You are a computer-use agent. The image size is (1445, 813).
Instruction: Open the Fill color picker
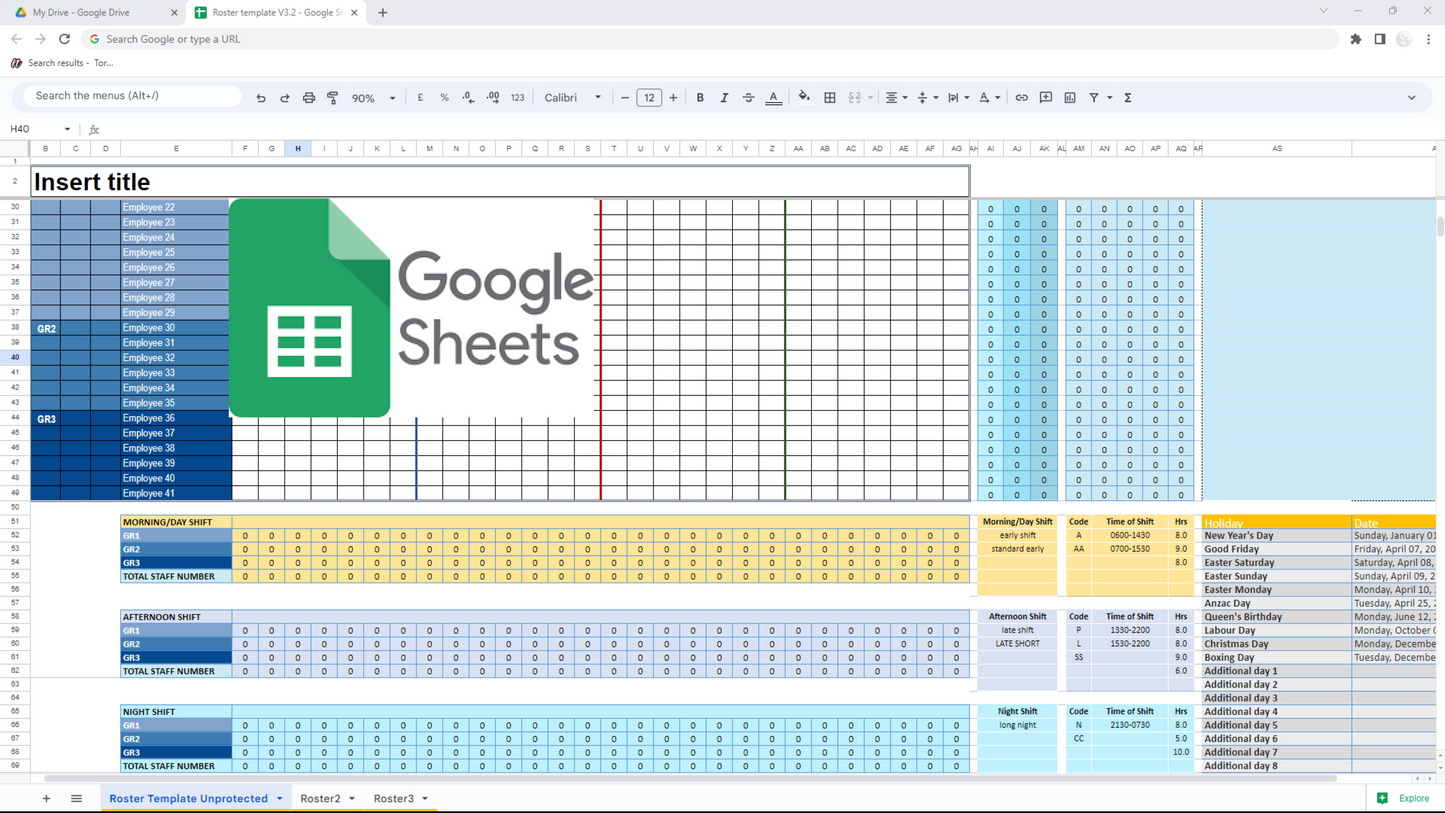click(804, 98)
